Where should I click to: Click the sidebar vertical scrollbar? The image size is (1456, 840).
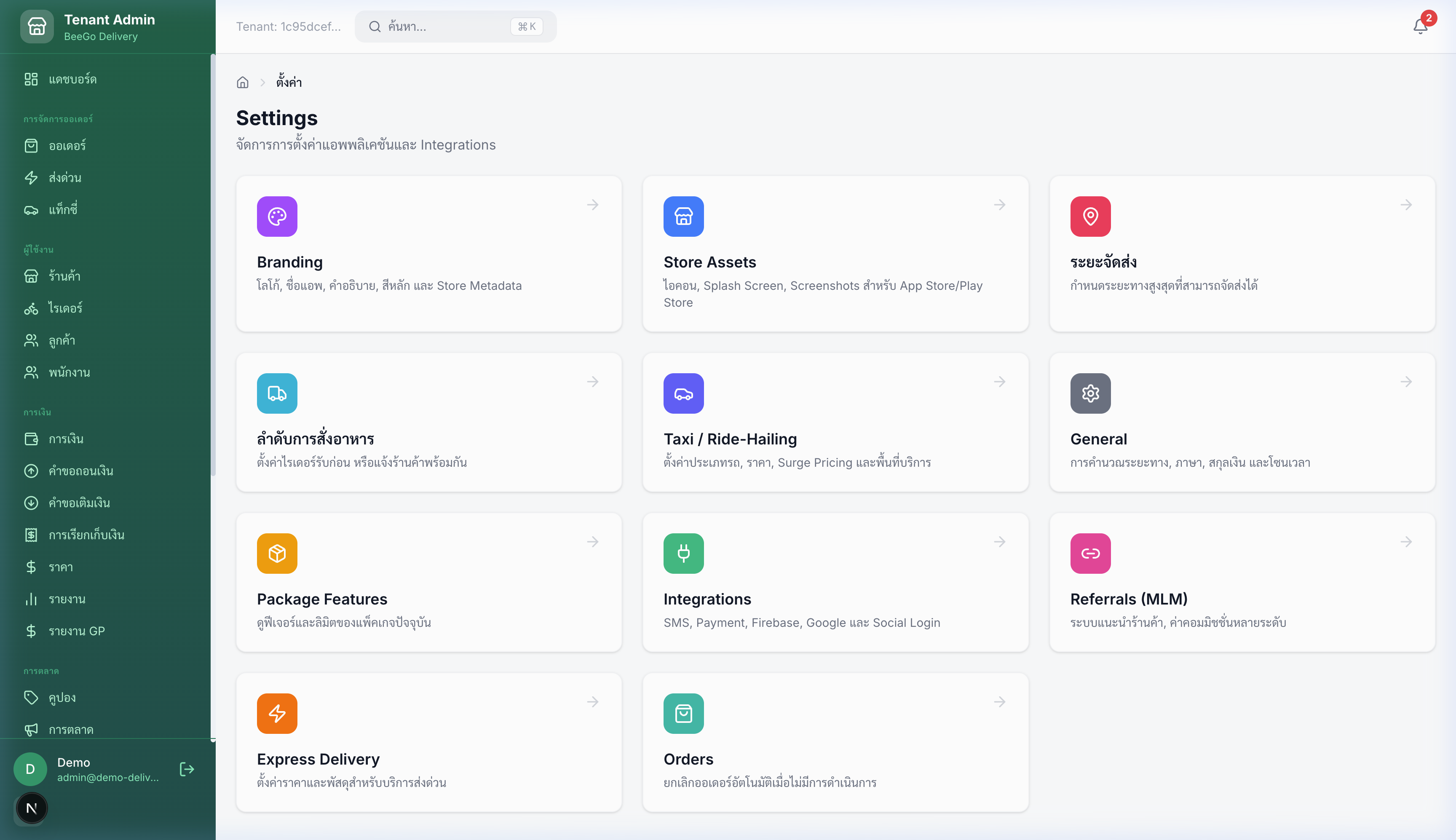click(213, 265)
